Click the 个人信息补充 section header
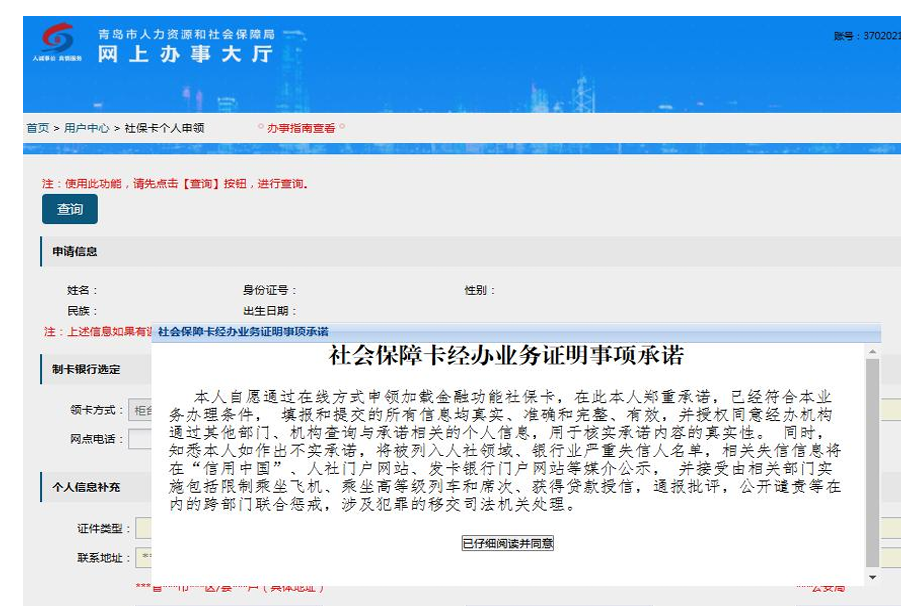Screen dimensions: 918x612 tap(86, 487)
